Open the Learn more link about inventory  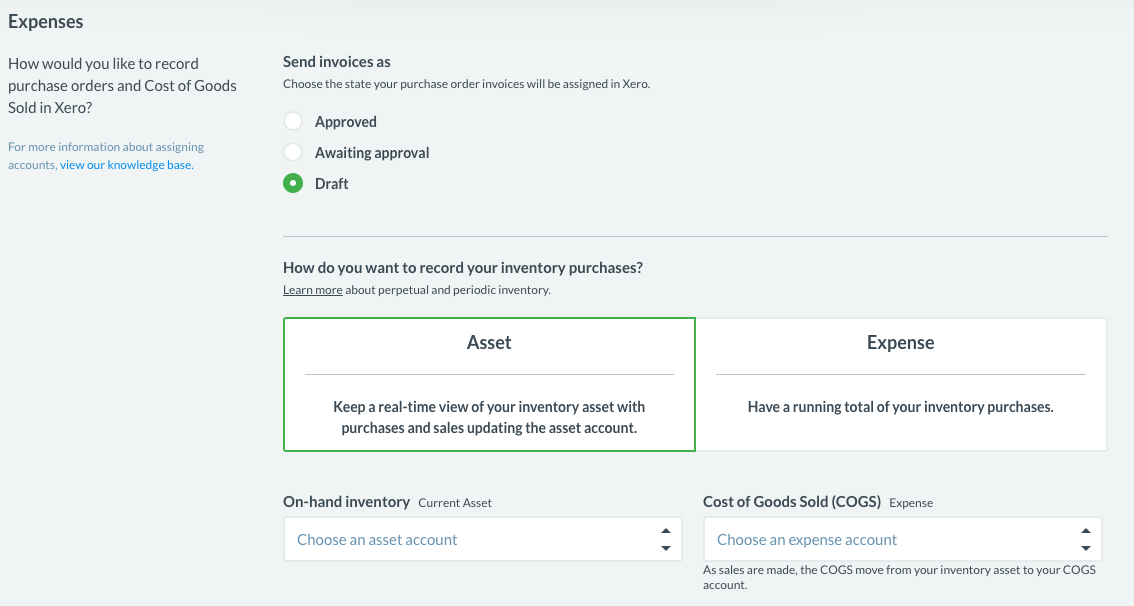point(312,290)
